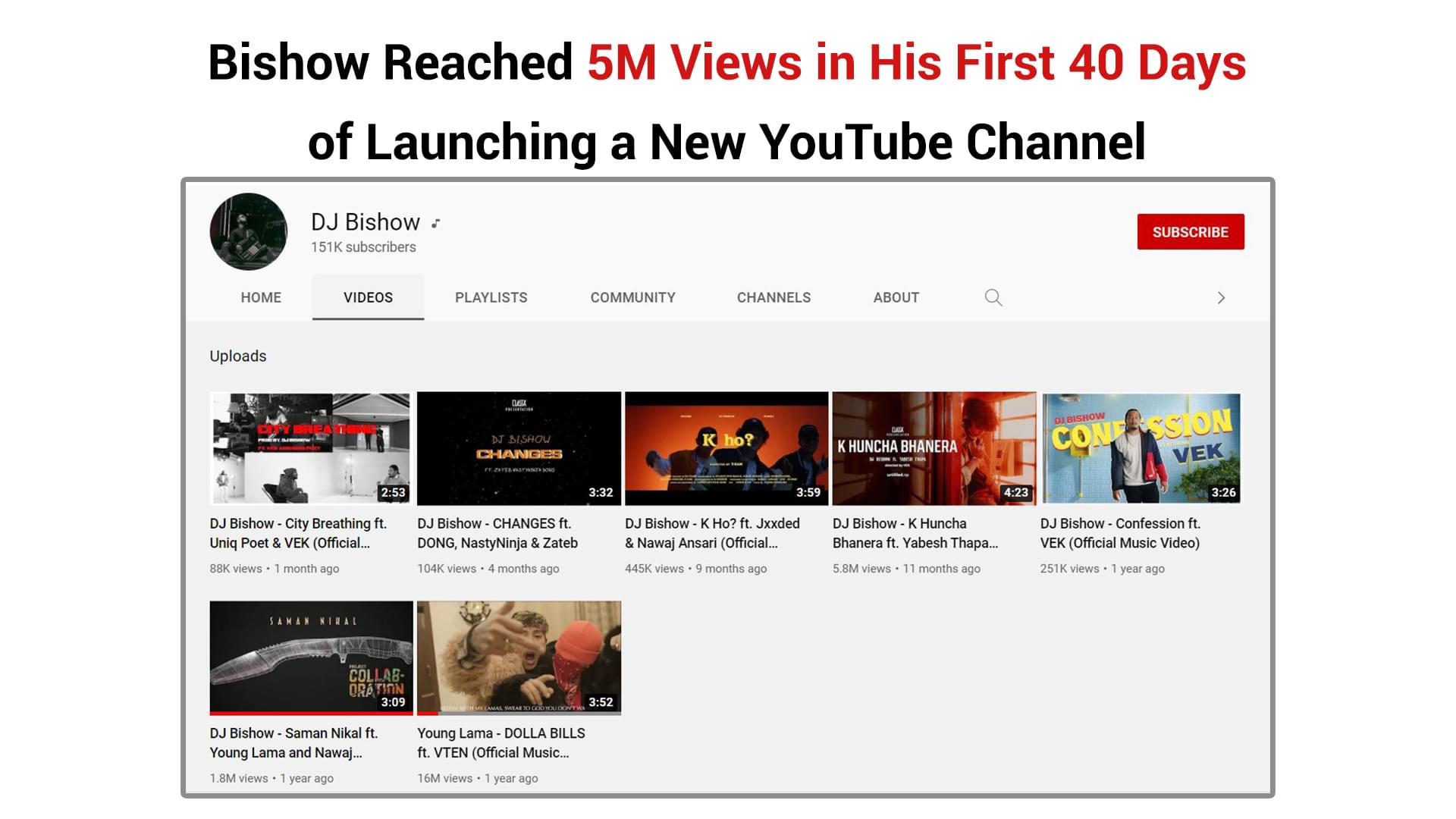
Task: Click '16M views • 1 year ago'
Action: [x=478, y=778]
